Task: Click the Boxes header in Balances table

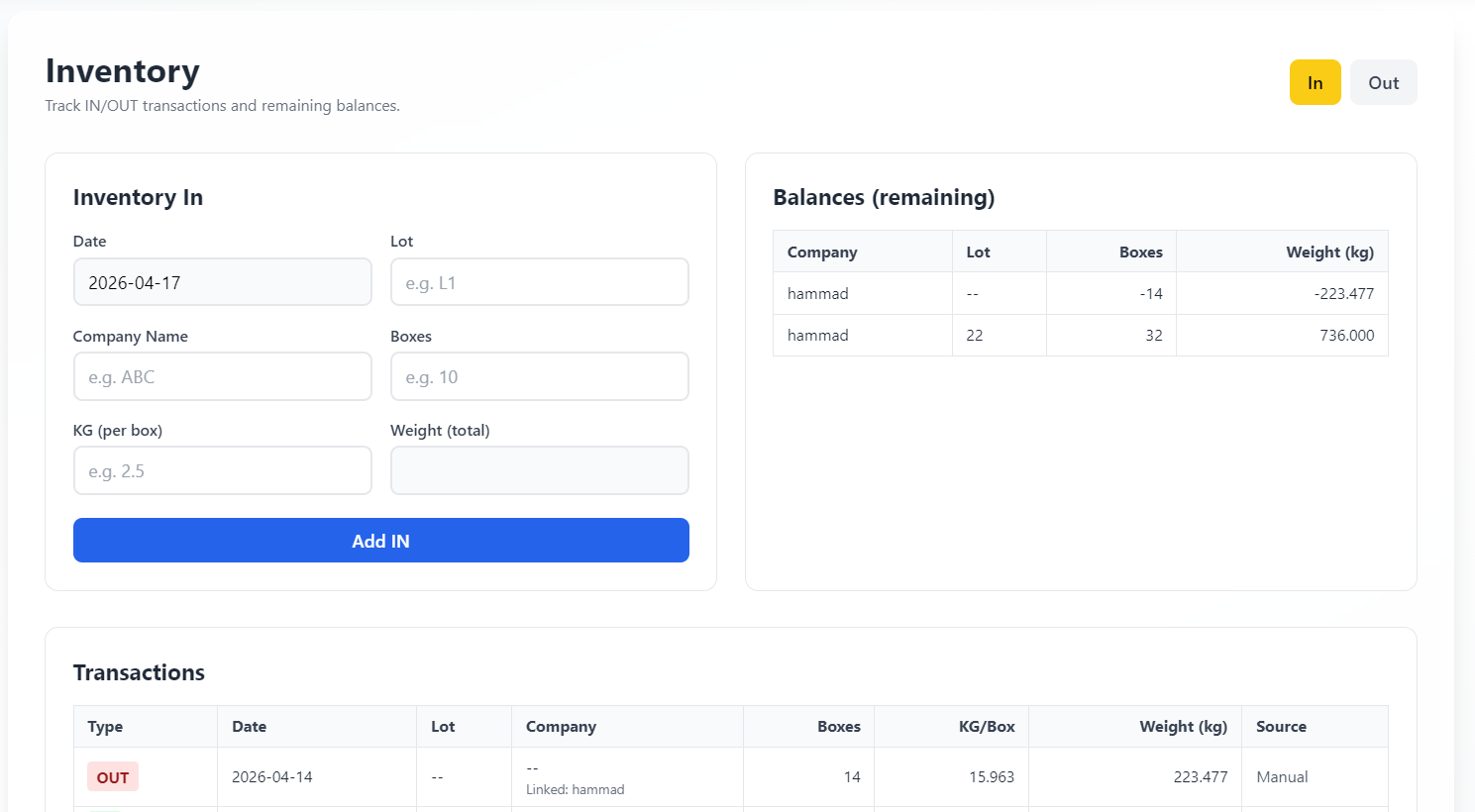Action: tap(1111, 252)
